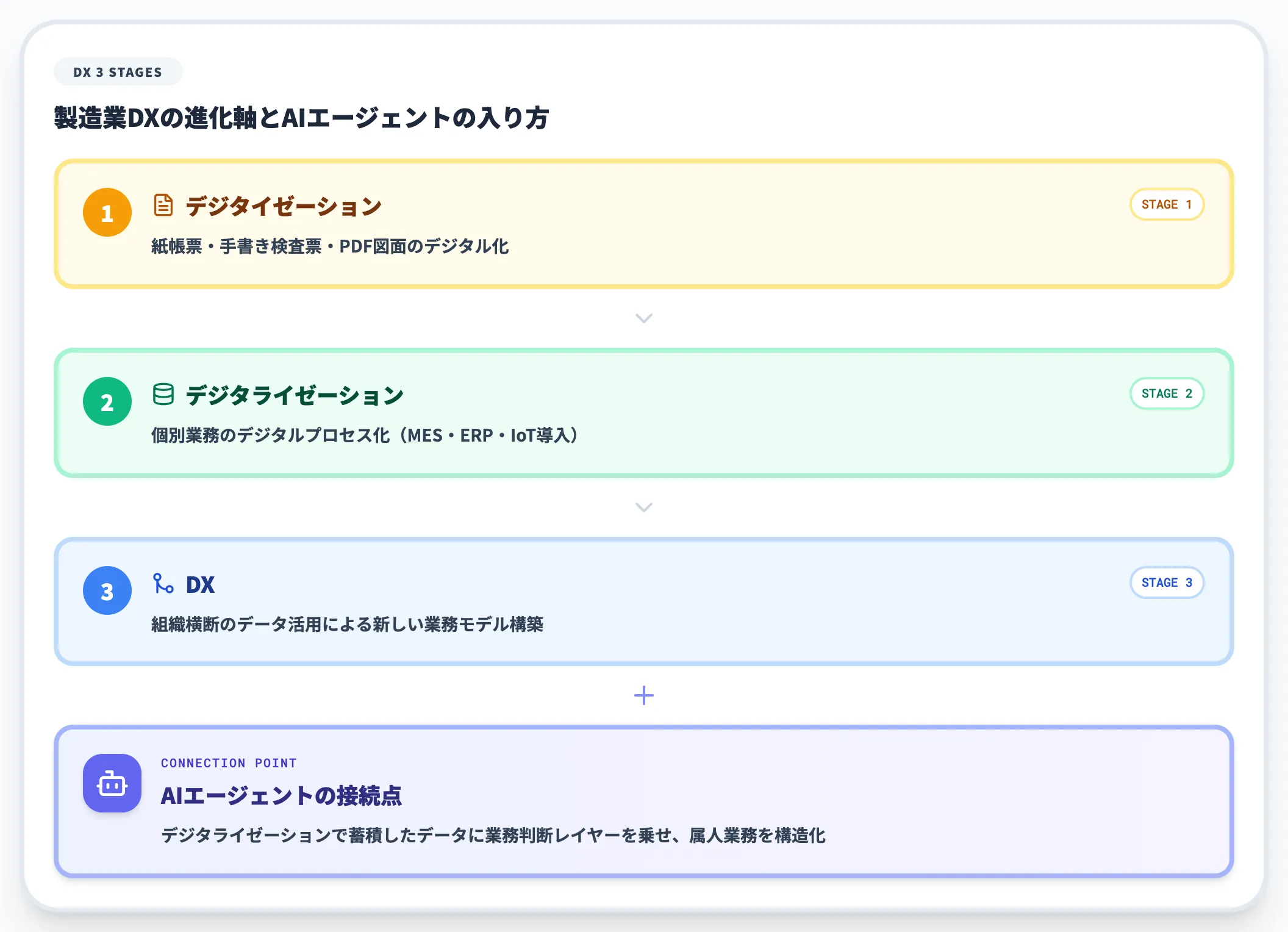This screenshot has width=1288, height=932.
Task: Click the AIエージェントの接続点 heading
Action: pos(282,795)
